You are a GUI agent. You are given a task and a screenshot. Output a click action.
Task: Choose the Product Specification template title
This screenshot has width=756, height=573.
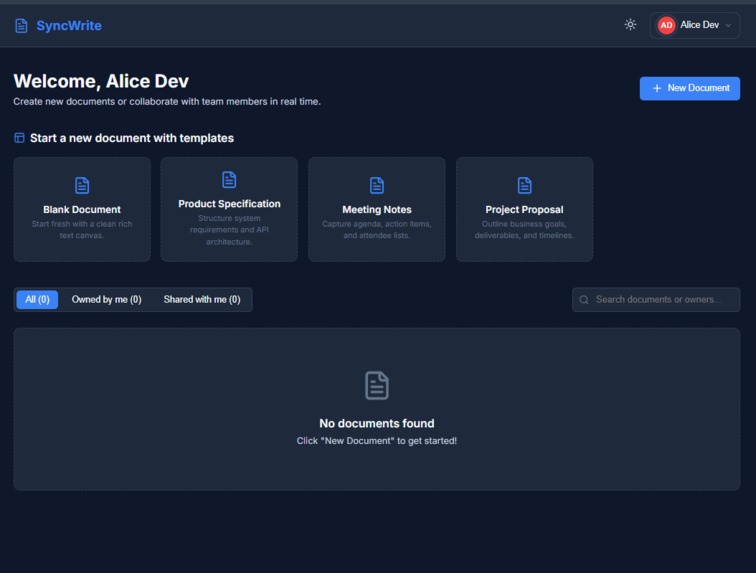pyautogui.click(x=229, y=204)
